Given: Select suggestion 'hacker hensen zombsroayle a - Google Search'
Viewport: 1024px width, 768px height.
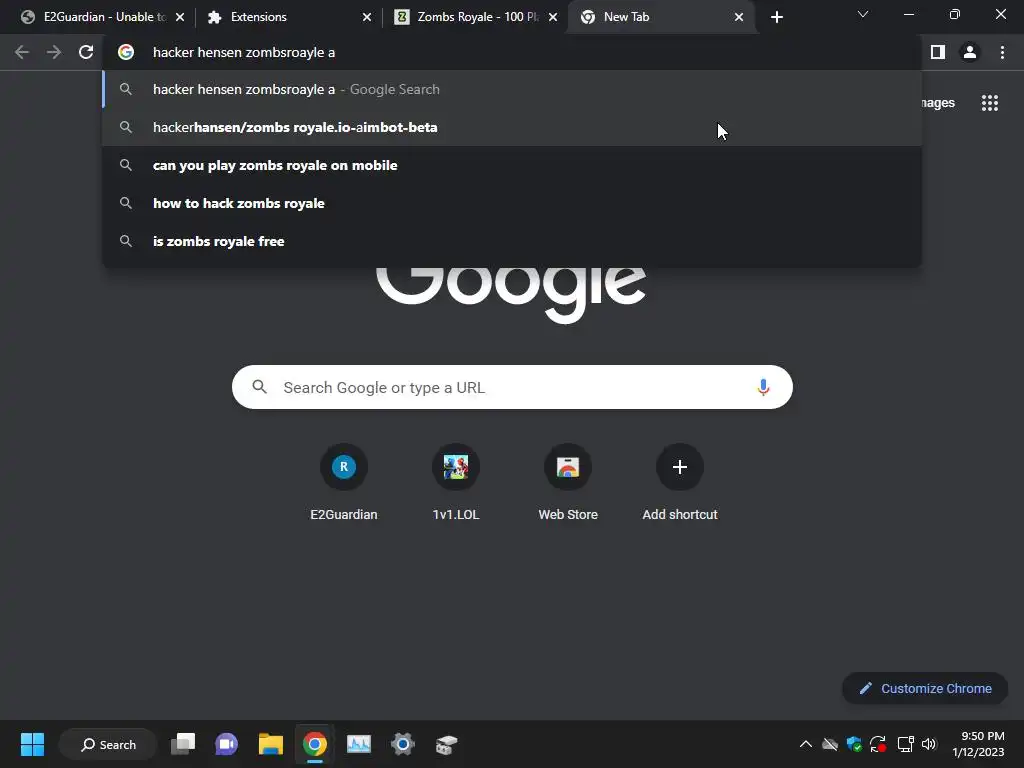Looking at the screenshot, I should tap(512, 89).
